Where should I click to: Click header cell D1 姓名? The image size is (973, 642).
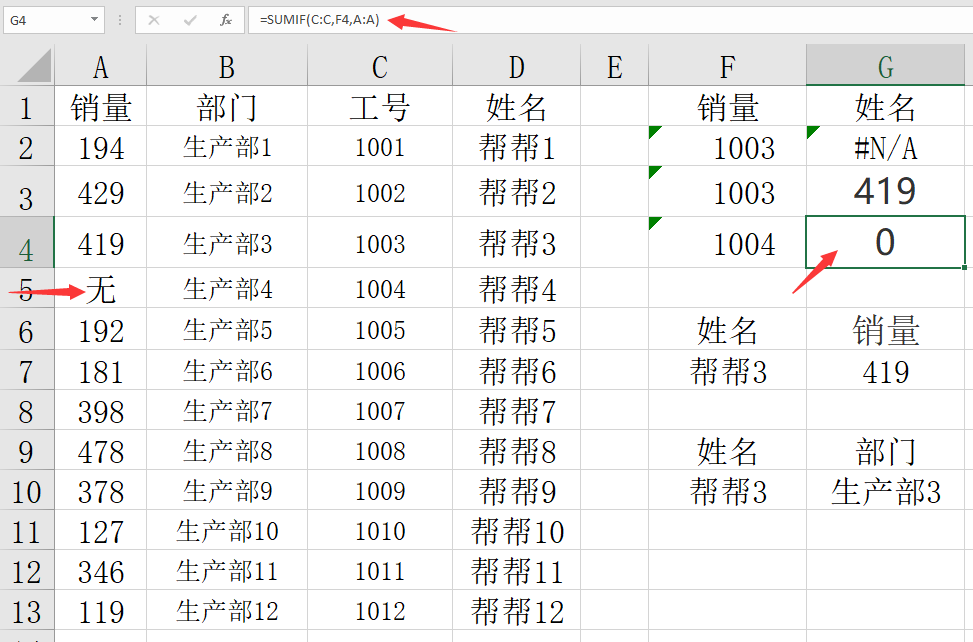(x=516, y=106)
